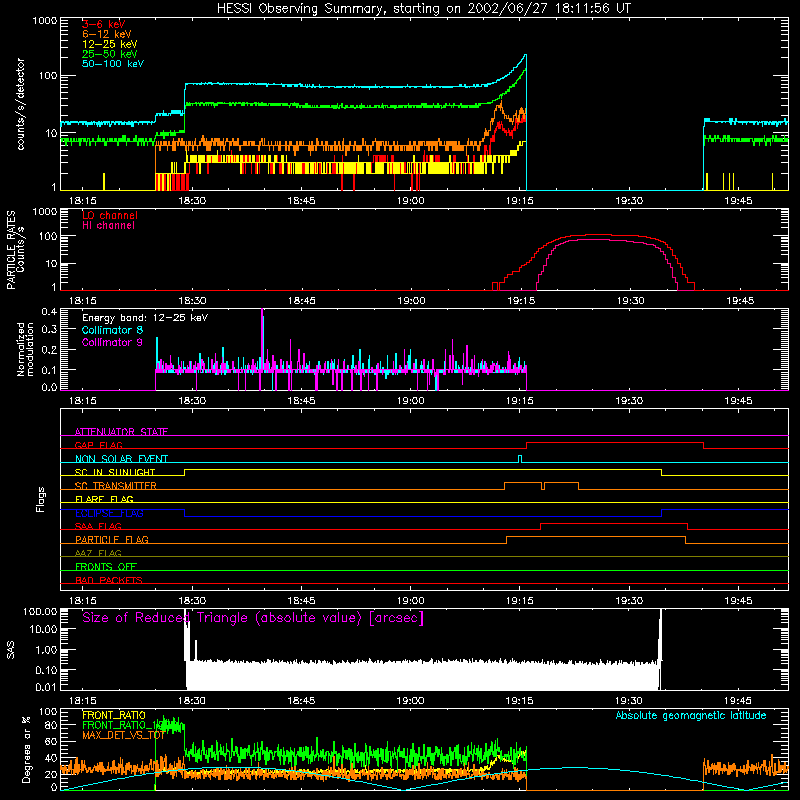Screen dimensions: 800x800
Task: Click the raised SAA_FLAG segment
Action: pos(614,524)
